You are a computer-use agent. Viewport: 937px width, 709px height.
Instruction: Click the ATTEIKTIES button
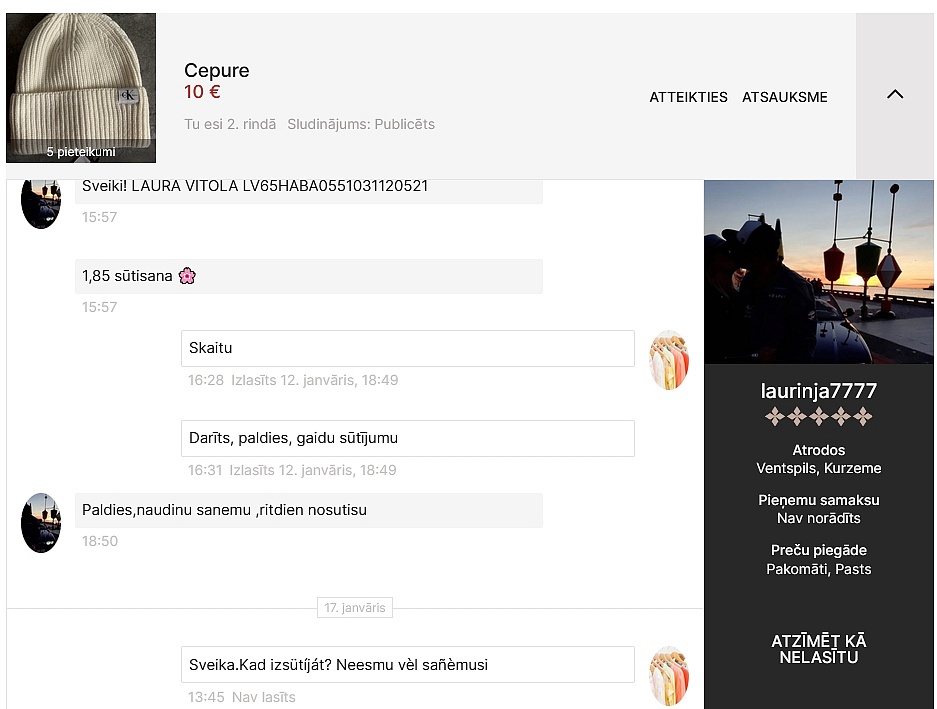click(688, 97)
